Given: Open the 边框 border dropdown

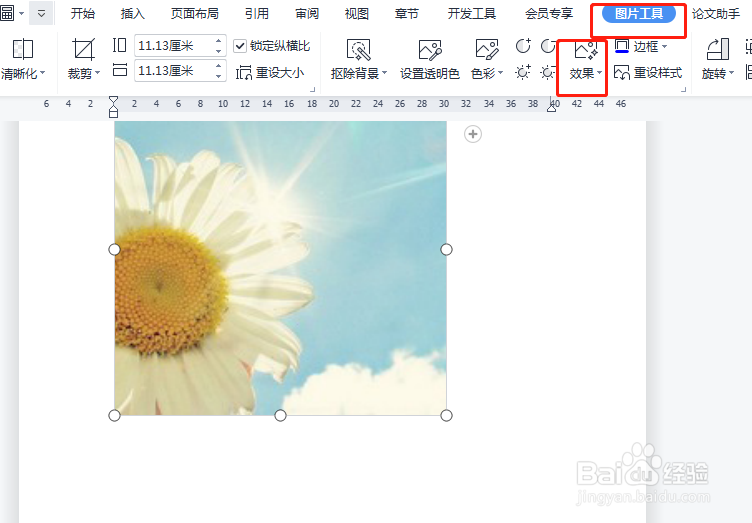Looking at the screenshot, I should tap(641, 46).
